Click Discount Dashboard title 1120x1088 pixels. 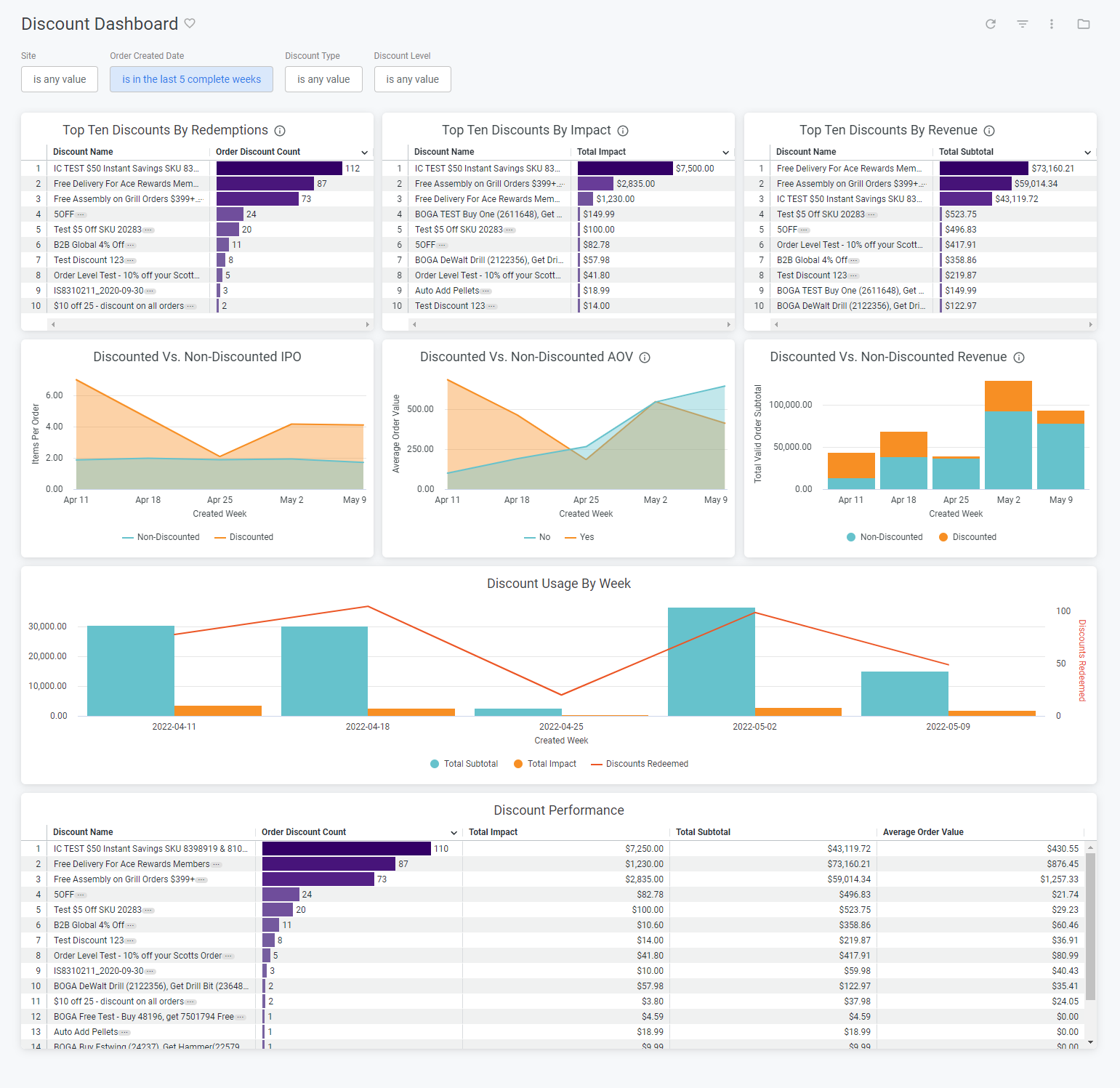pyautogui.click(x=100, y=24)
